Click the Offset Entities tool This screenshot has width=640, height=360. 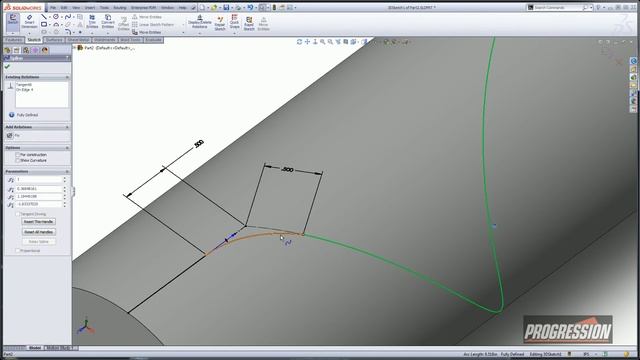pos(123,24)
